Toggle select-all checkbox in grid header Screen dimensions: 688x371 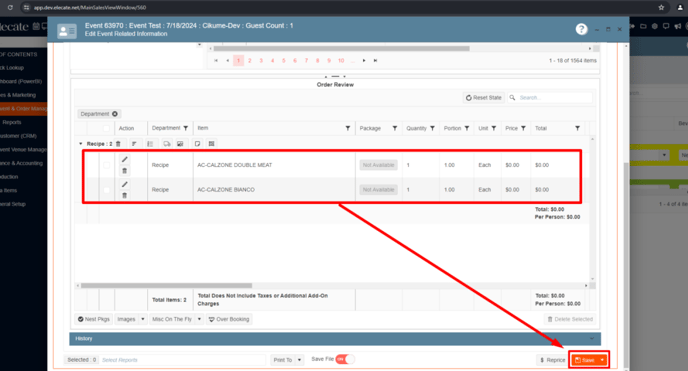point(106,128)
